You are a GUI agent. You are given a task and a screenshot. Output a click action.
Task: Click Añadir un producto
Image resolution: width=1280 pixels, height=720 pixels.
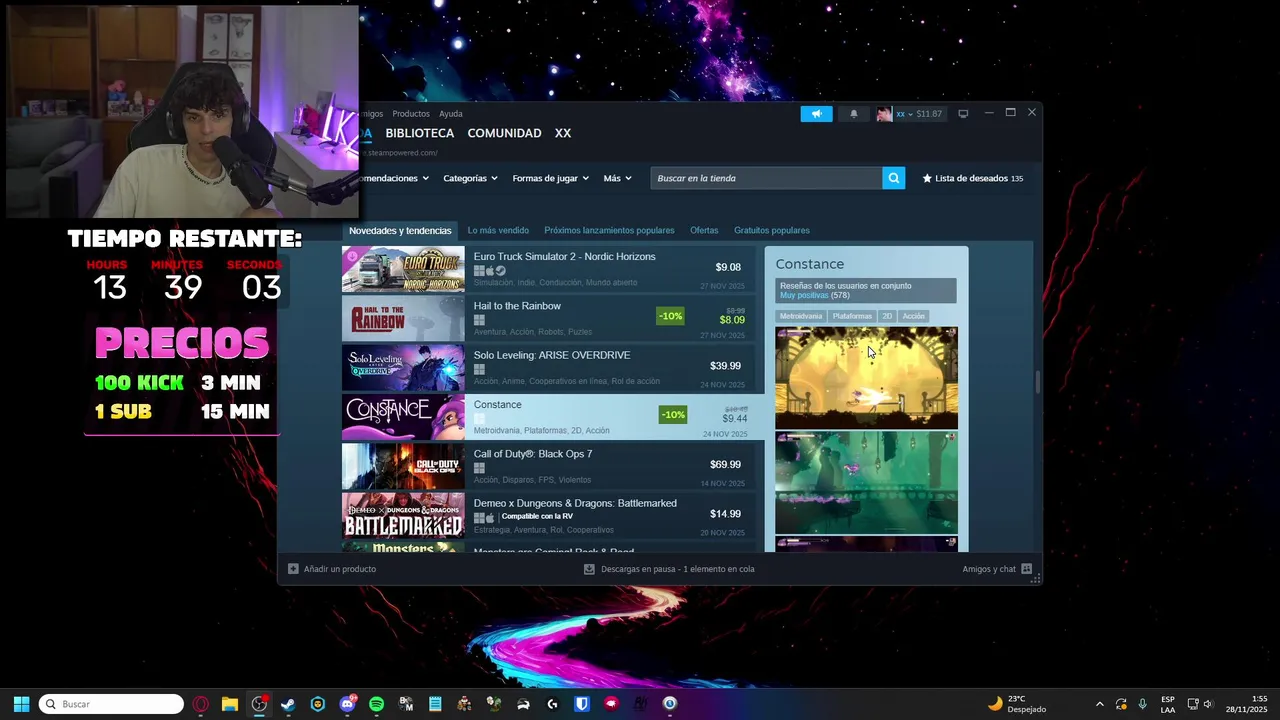coord(332,569)
